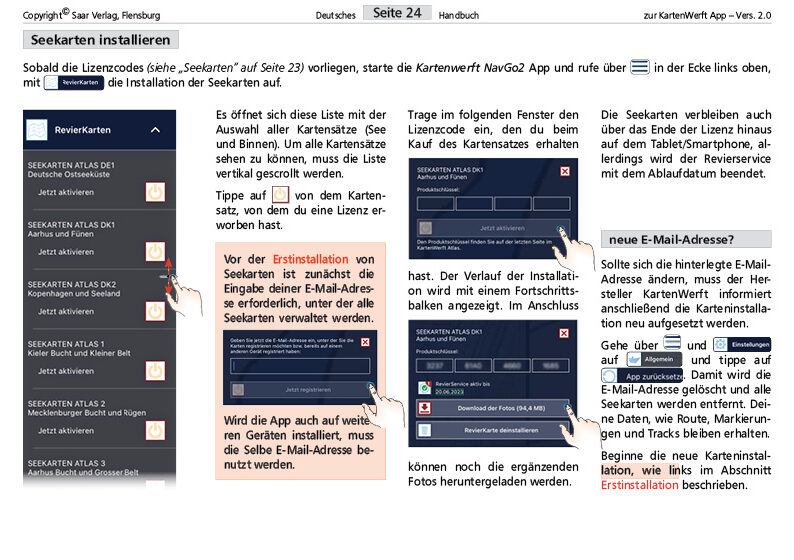Activate Seekarten Atlas DE1 with its power icon
The height and width of the screenshot is (560, 794).
click(155, 192)
